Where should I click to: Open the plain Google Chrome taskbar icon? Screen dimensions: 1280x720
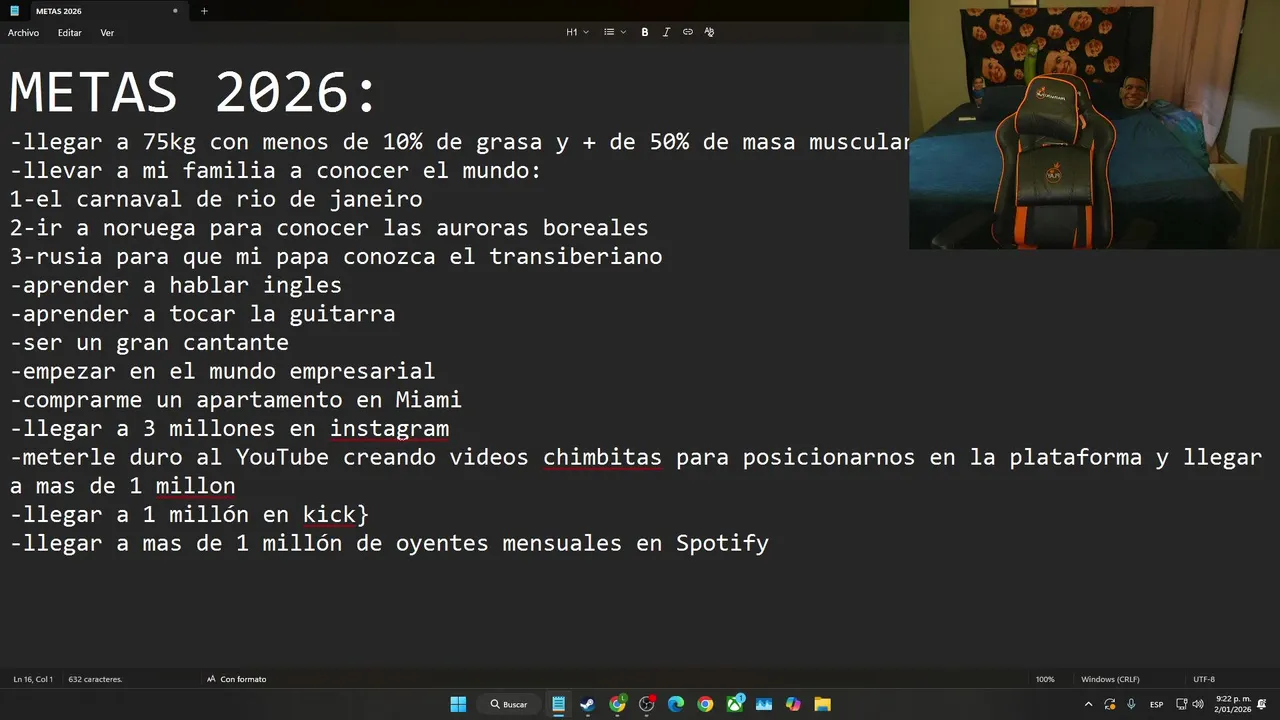point(705,704)
